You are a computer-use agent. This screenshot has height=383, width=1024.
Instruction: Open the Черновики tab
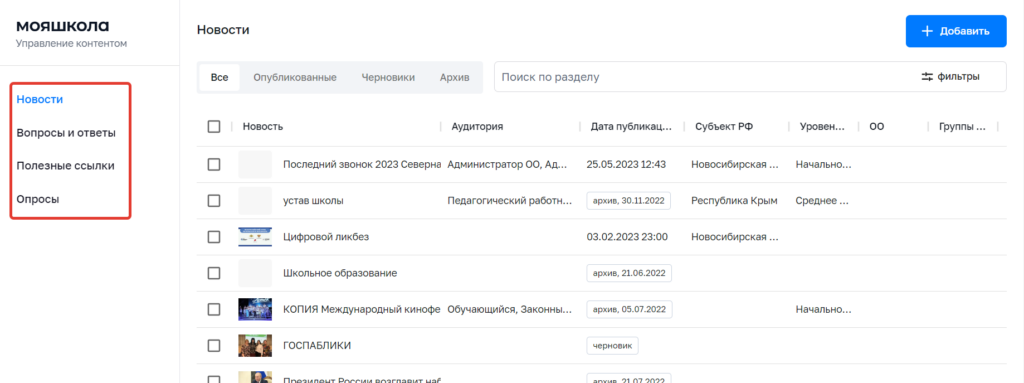pyautogui.click(x=388, y=77)
